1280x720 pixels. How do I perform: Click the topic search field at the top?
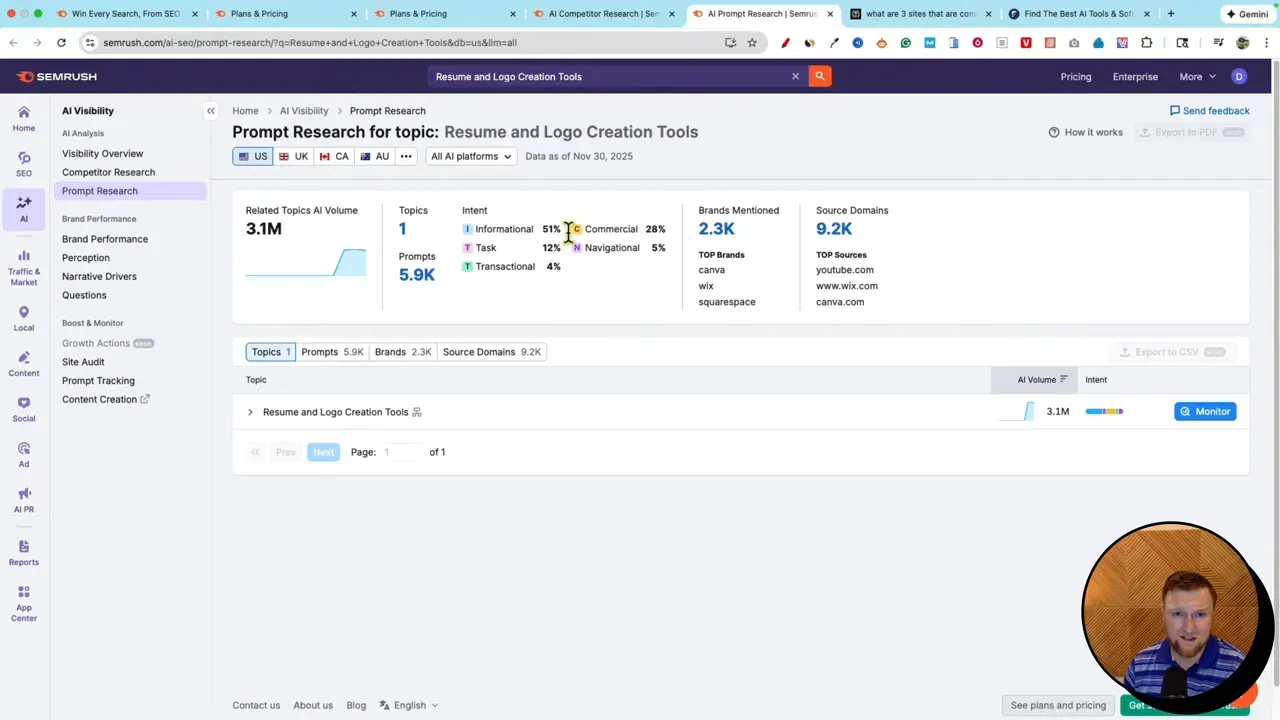point(600,76)
